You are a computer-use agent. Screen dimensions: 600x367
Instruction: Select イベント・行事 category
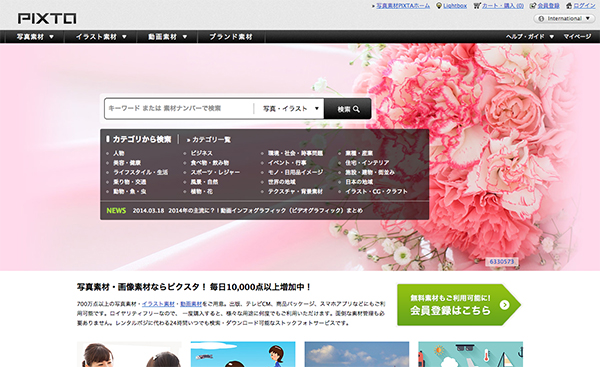[x=287, y=163]
